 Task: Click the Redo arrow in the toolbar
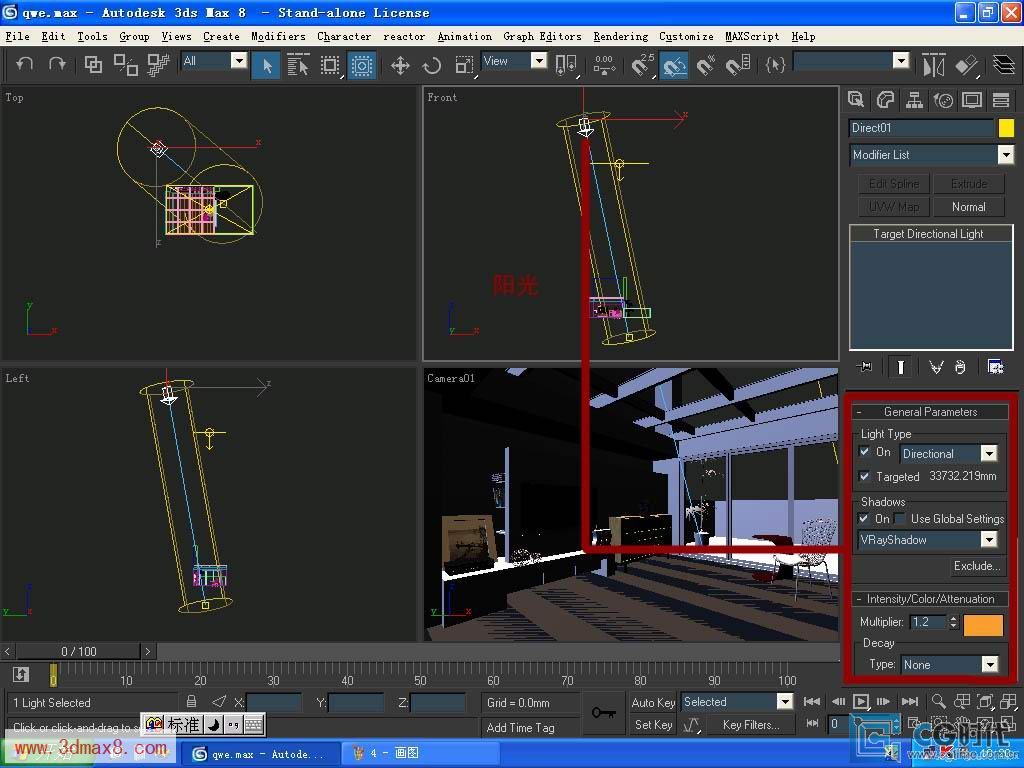tap(57, 64)
